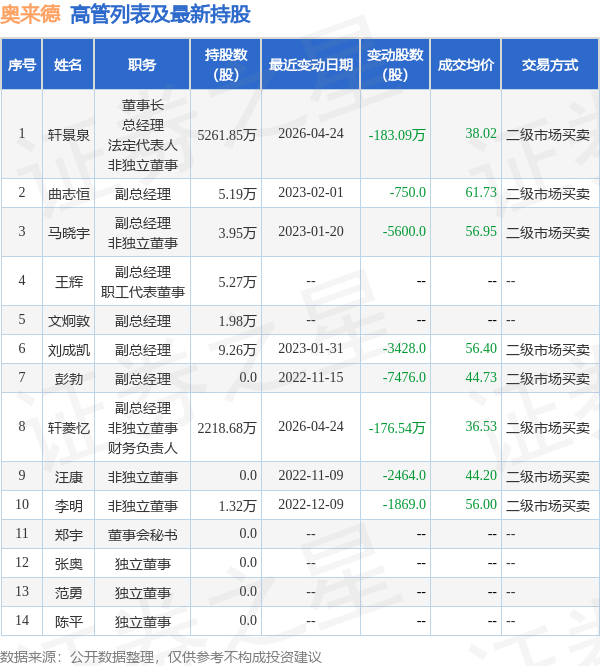This screenshot has width=600, height=666.
Task: Click the date 2022-11-15
Action: [x=311, y=377]
